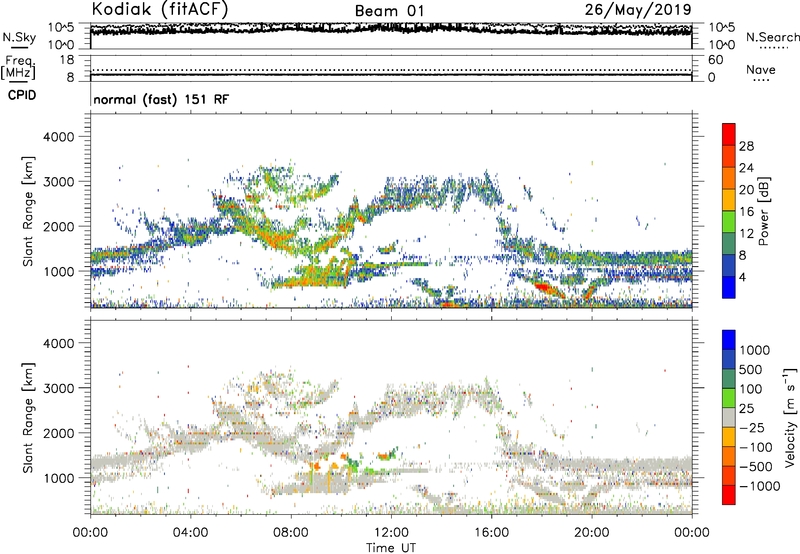The image size is (800, 554).
Task: Click the '4' label on Power colorbar
Action: [x=742, y=277]
